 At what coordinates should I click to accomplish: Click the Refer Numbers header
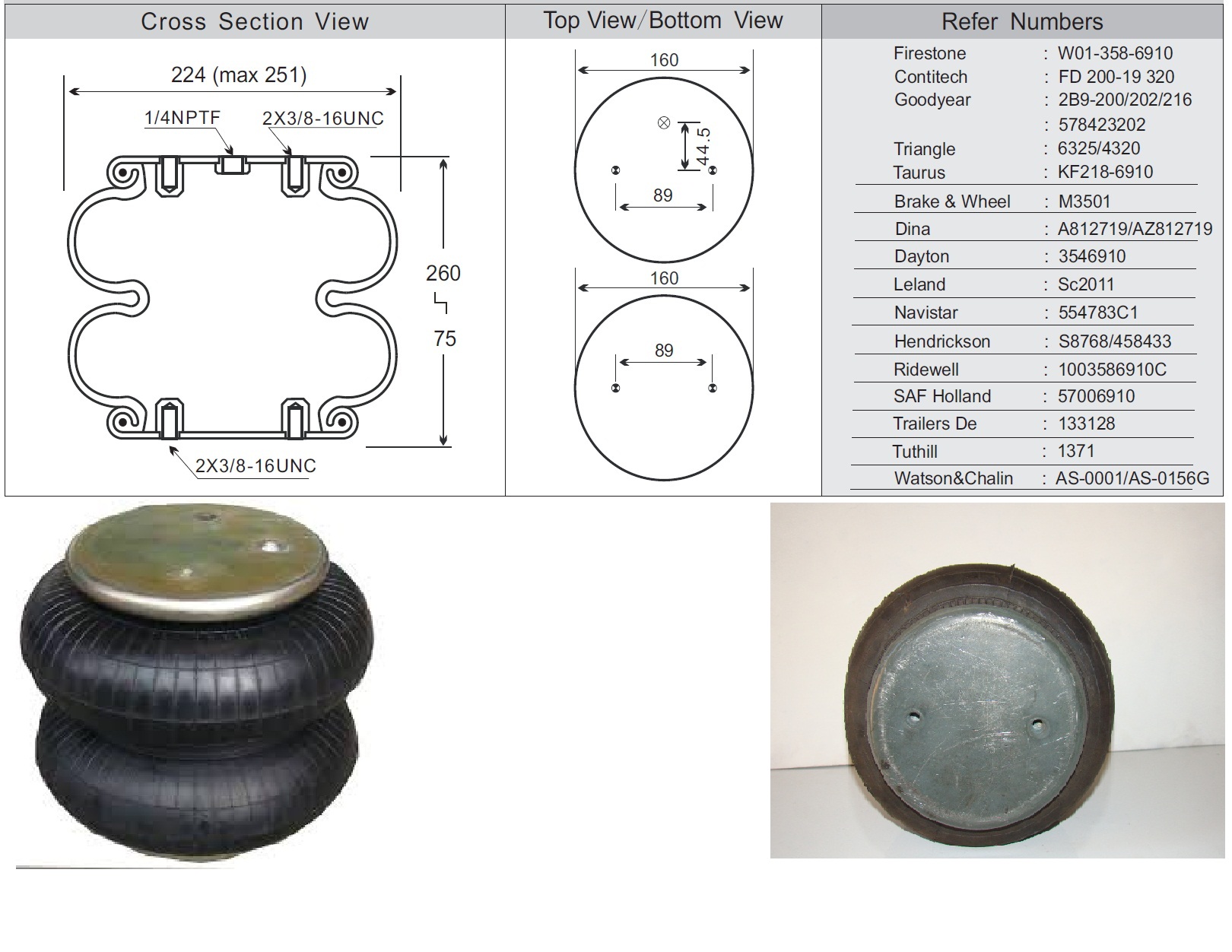tap(1022, 21)
